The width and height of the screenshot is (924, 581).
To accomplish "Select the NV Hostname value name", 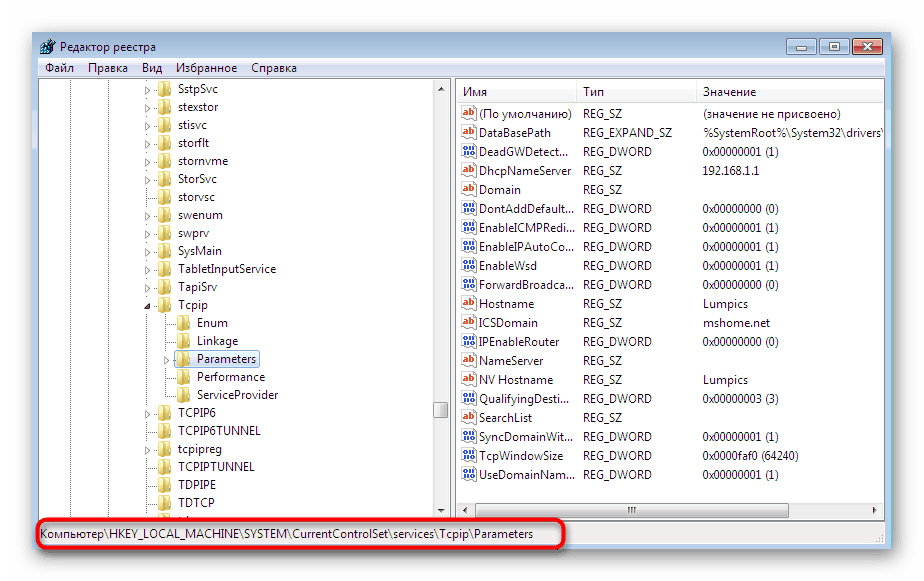I will (x=516, y=379).
